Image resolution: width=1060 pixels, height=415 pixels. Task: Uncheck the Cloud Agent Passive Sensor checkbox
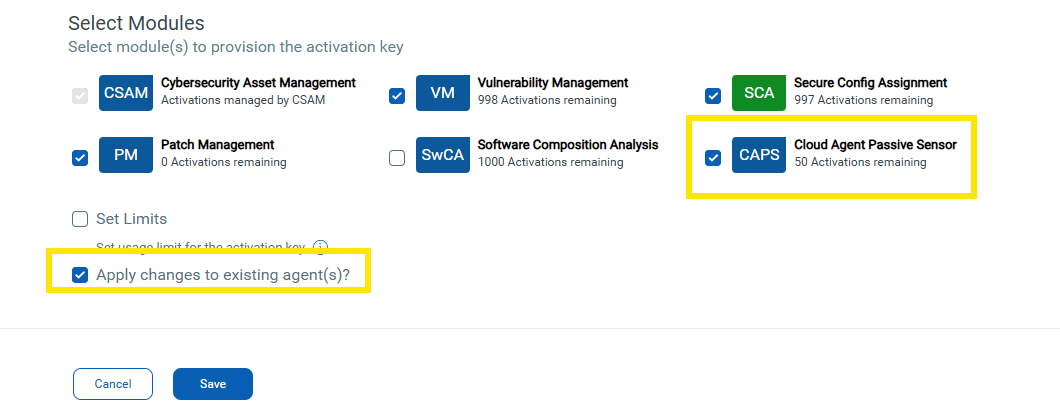coord(713,158)
